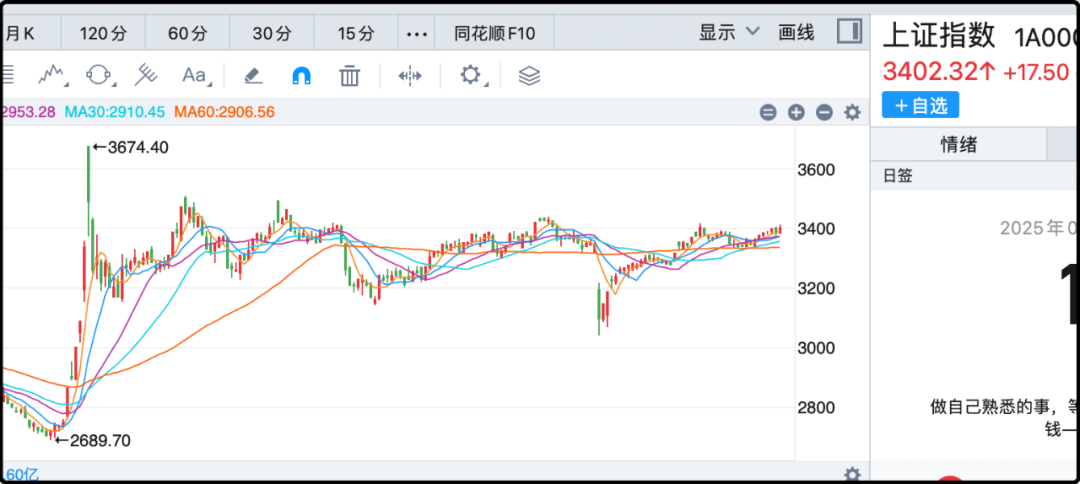Open drawing settings gear dropdown
1080x484 pixels.
pyautogui.click(x=472, y=75)
